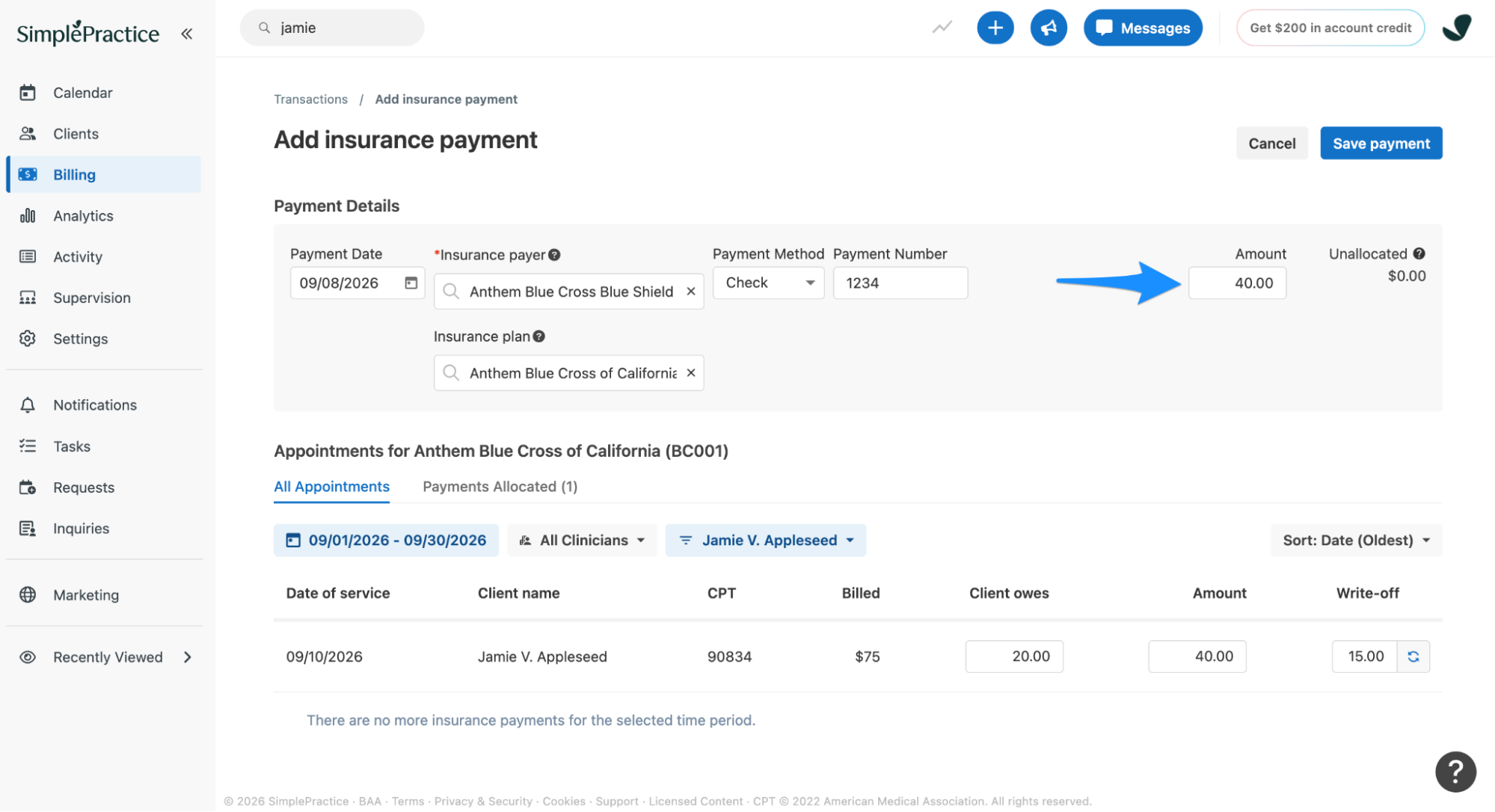Screen dimensions: 1495x812
Task: Click the SimplePractice logo
Action: (88, 33)
